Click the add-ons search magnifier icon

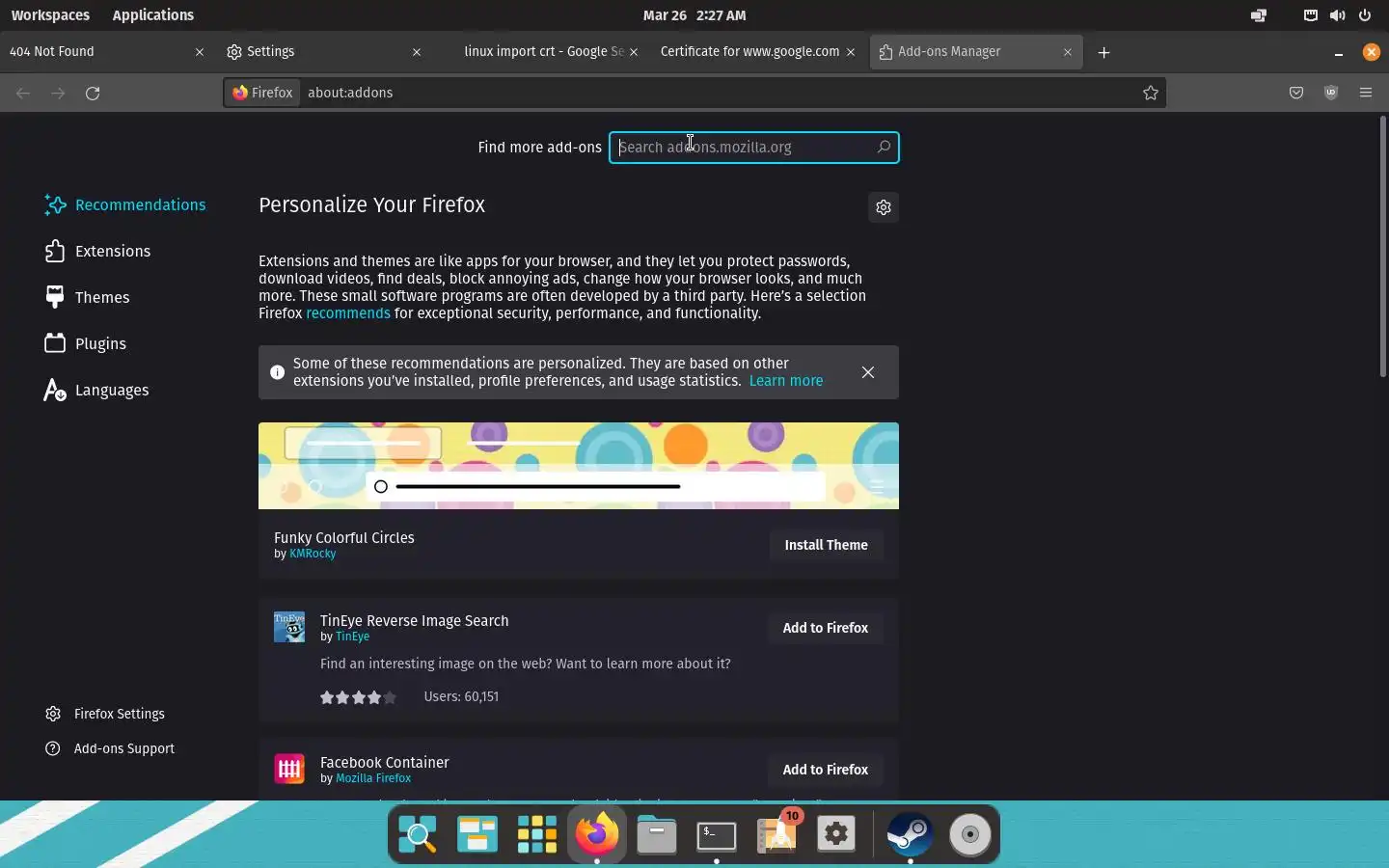884,148
